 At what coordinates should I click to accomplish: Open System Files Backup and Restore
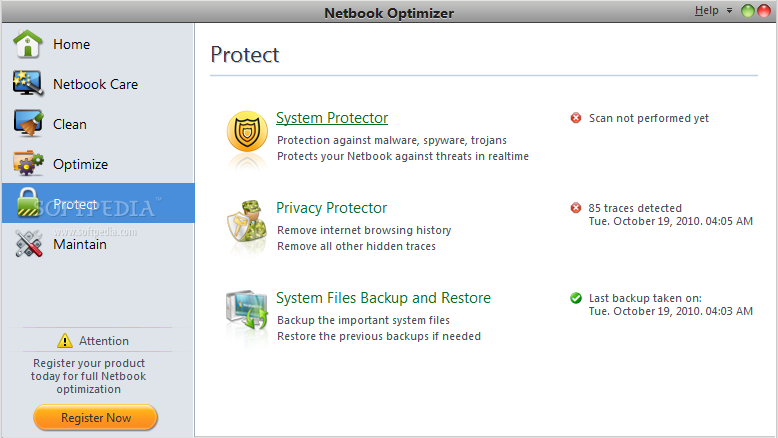coord(383,298)
